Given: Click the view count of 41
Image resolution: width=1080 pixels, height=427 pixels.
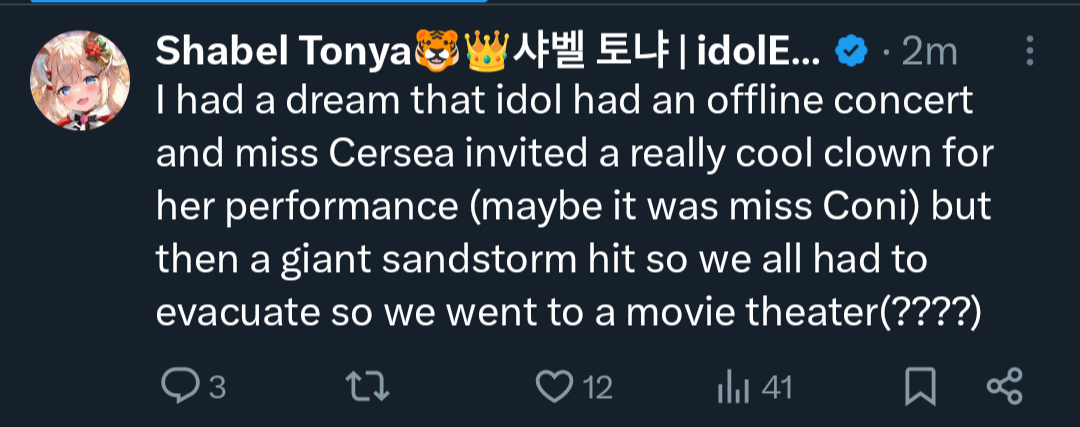Looking at the screenshot, I should pyautogui.click(x=775, y=387).
